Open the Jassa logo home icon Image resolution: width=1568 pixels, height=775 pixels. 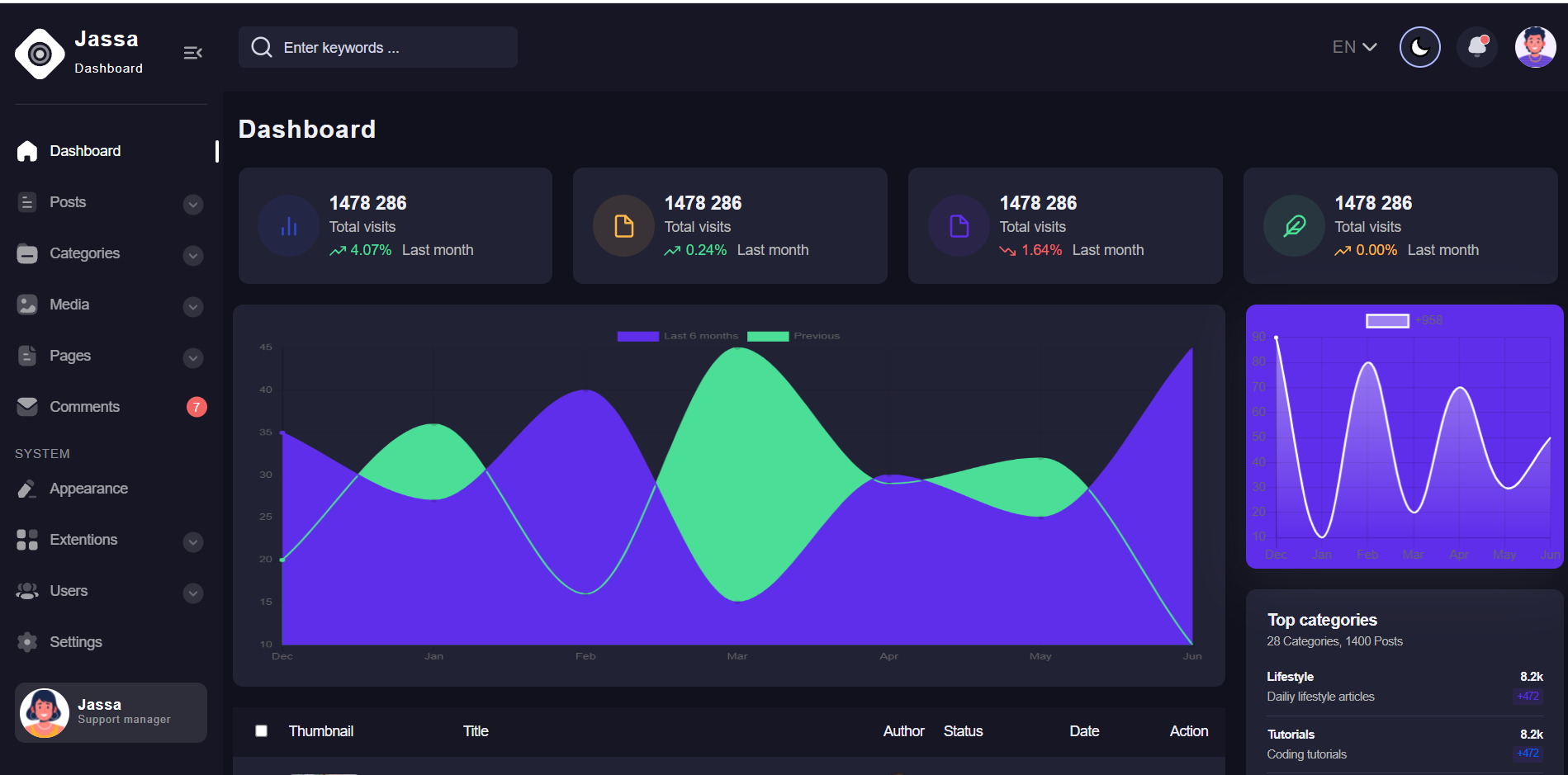pyautogui.click(x=39, y=53)
